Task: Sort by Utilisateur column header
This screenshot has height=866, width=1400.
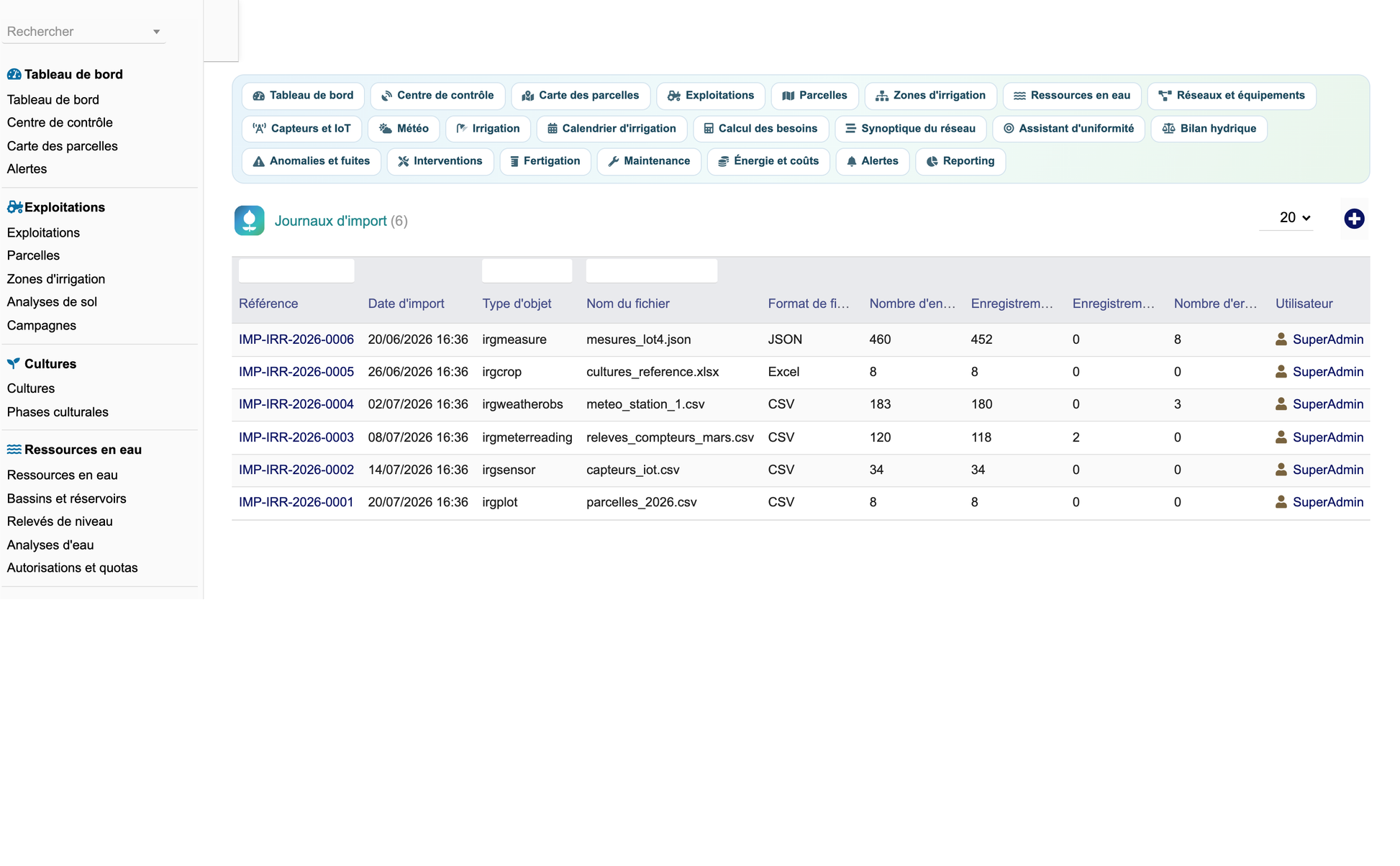Action: [1304, 304]
